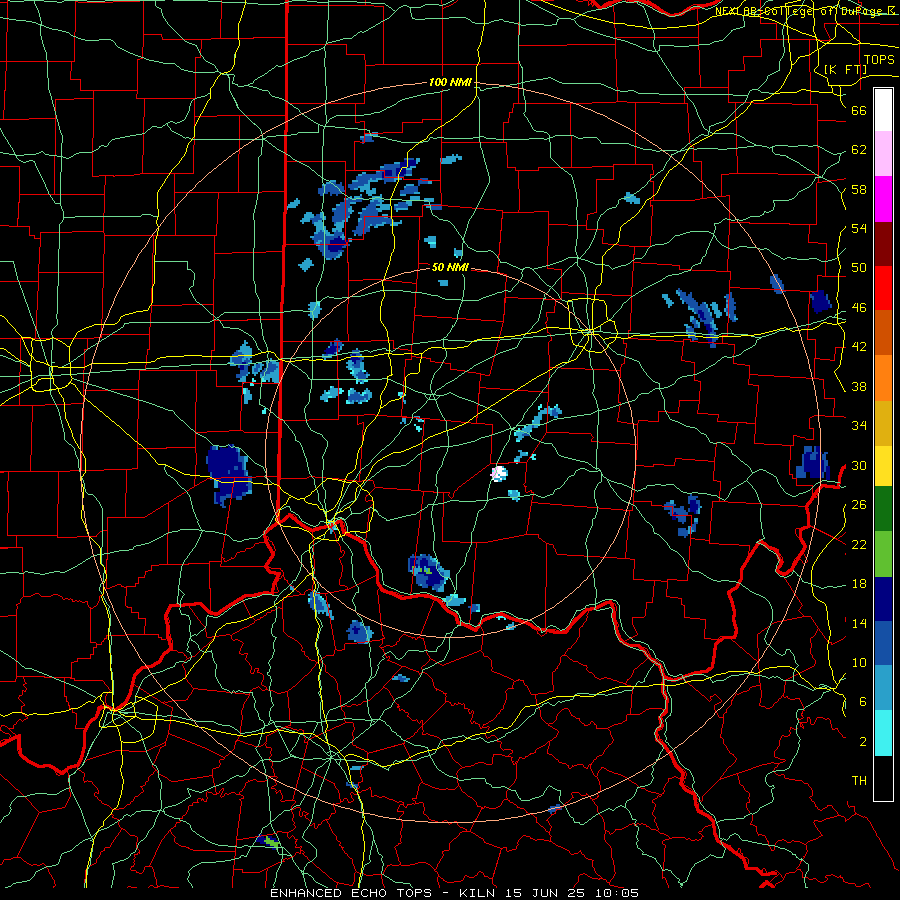Click the 26 legend value
The width and height of the screenshot is (900, 900).
(x=859, y=505)
